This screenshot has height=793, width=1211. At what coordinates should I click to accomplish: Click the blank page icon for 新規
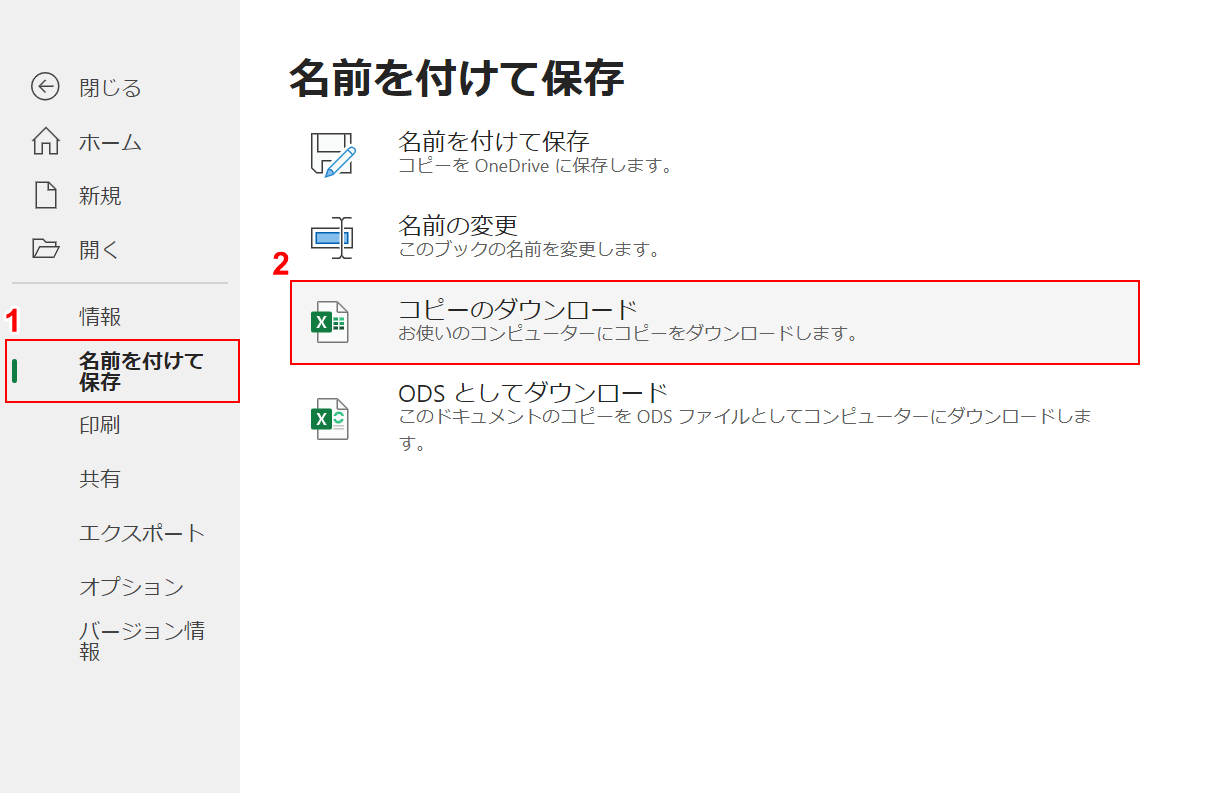pos(45,196)
